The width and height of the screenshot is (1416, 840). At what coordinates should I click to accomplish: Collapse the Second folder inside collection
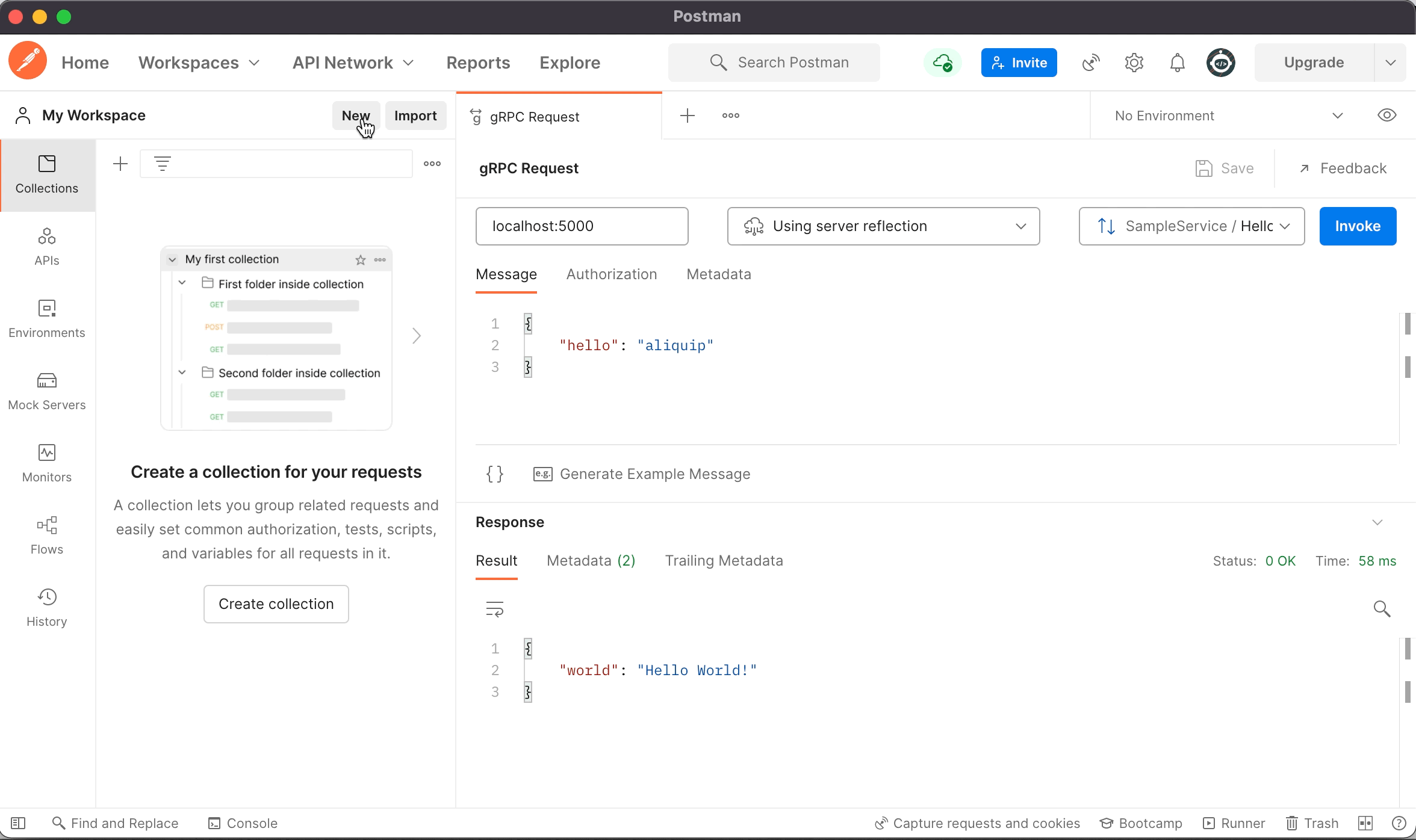[182, 372]
